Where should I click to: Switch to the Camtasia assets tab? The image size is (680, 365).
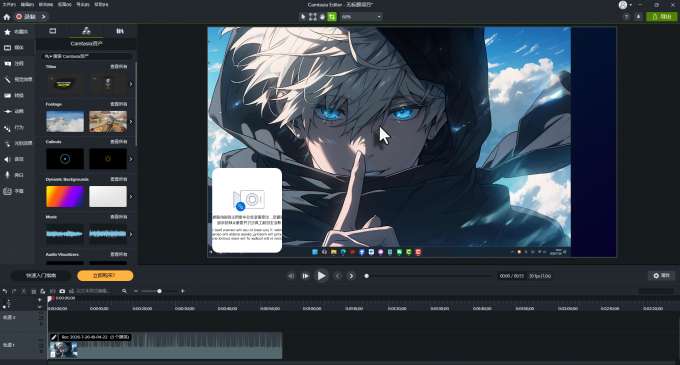(x=86, y=31)
